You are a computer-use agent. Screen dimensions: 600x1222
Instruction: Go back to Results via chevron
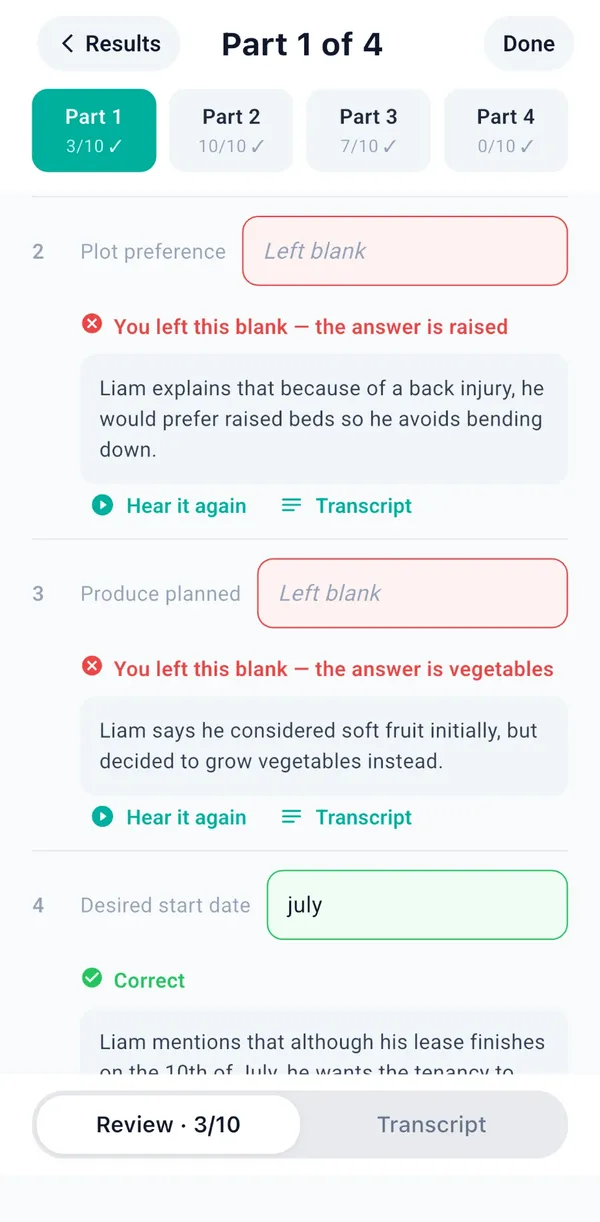point(68,44)
